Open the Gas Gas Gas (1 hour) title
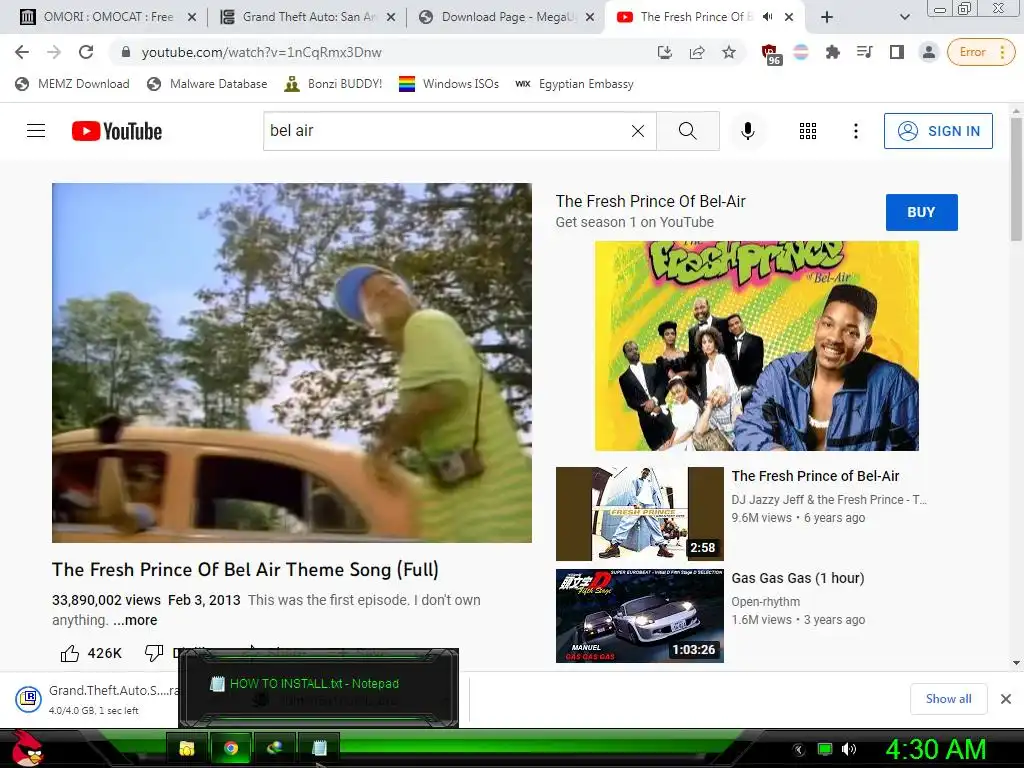The width and height of the screenshot is (1024, 768). 797,578
